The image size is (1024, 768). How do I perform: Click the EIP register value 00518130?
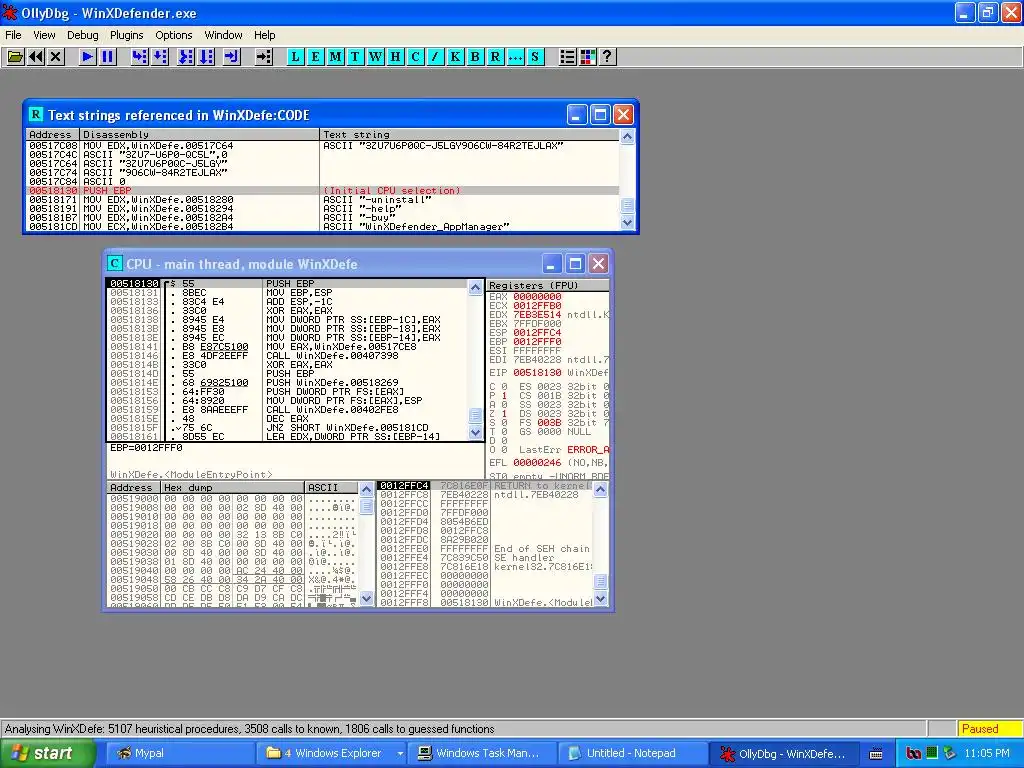(x=537, y=373)
